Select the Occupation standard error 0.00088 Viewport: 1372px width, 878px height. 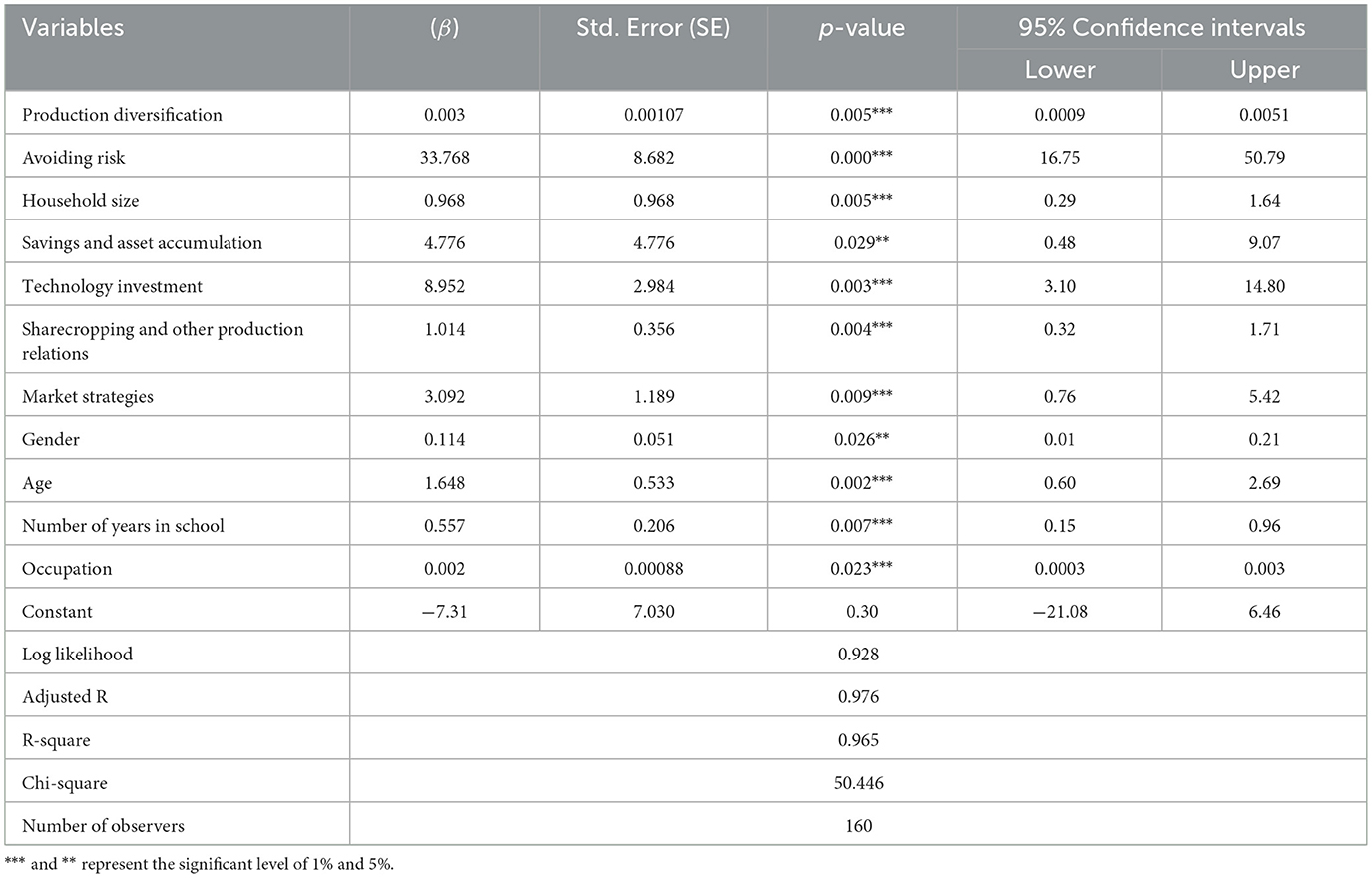(x=653, y=569)
